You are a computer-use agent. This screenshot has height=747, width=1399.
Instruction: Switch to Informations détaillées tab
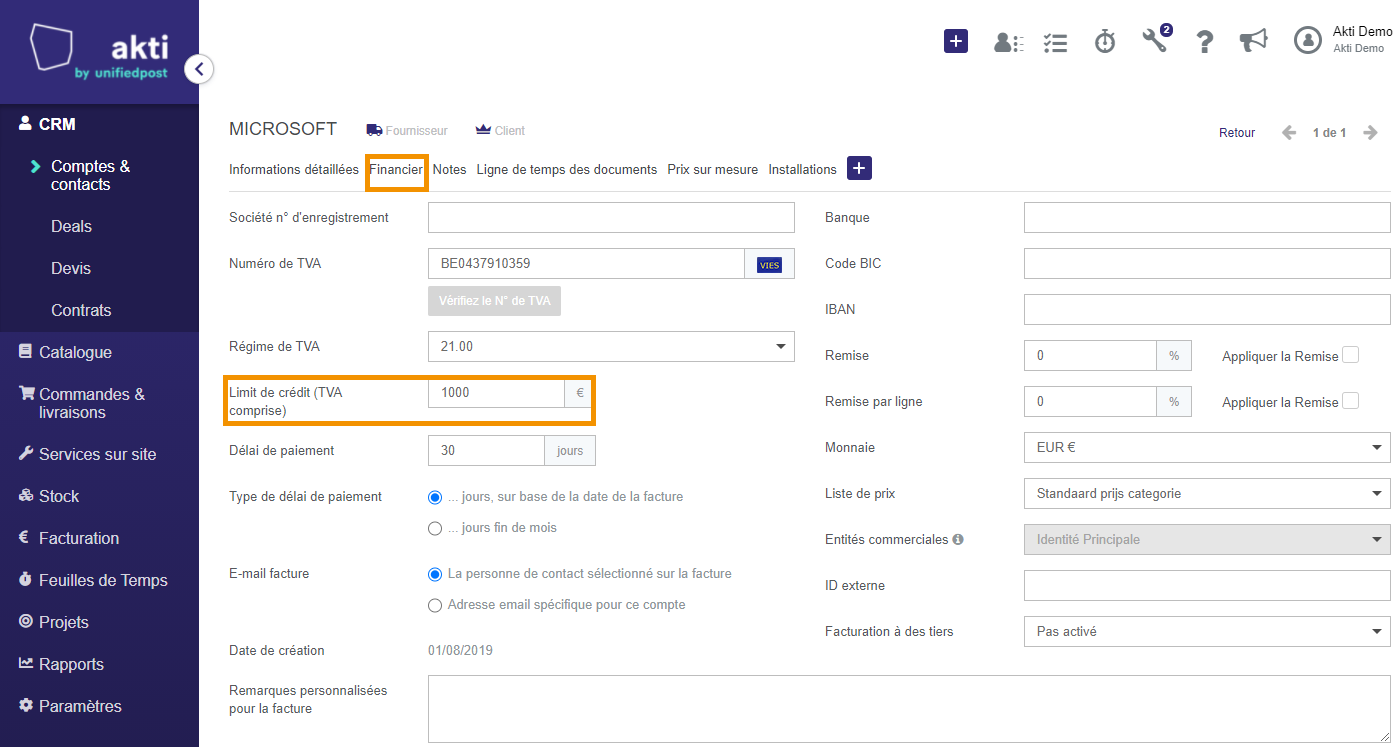294,169
